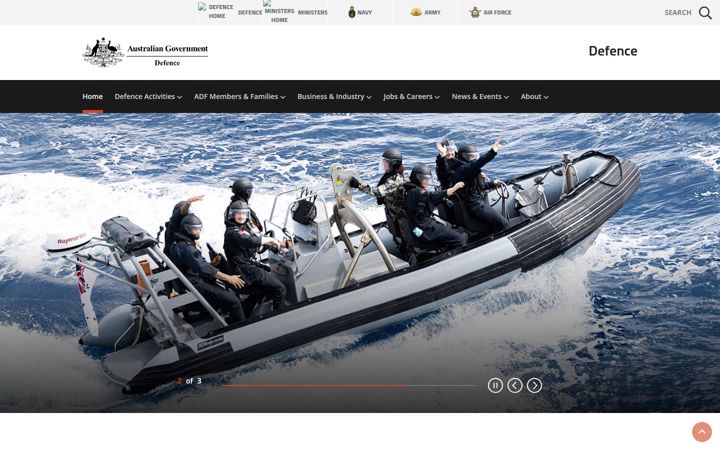This screenshot has height=450, width=720.
Task: Pause the hero image slideshow
Action: [x=495, y=385]
